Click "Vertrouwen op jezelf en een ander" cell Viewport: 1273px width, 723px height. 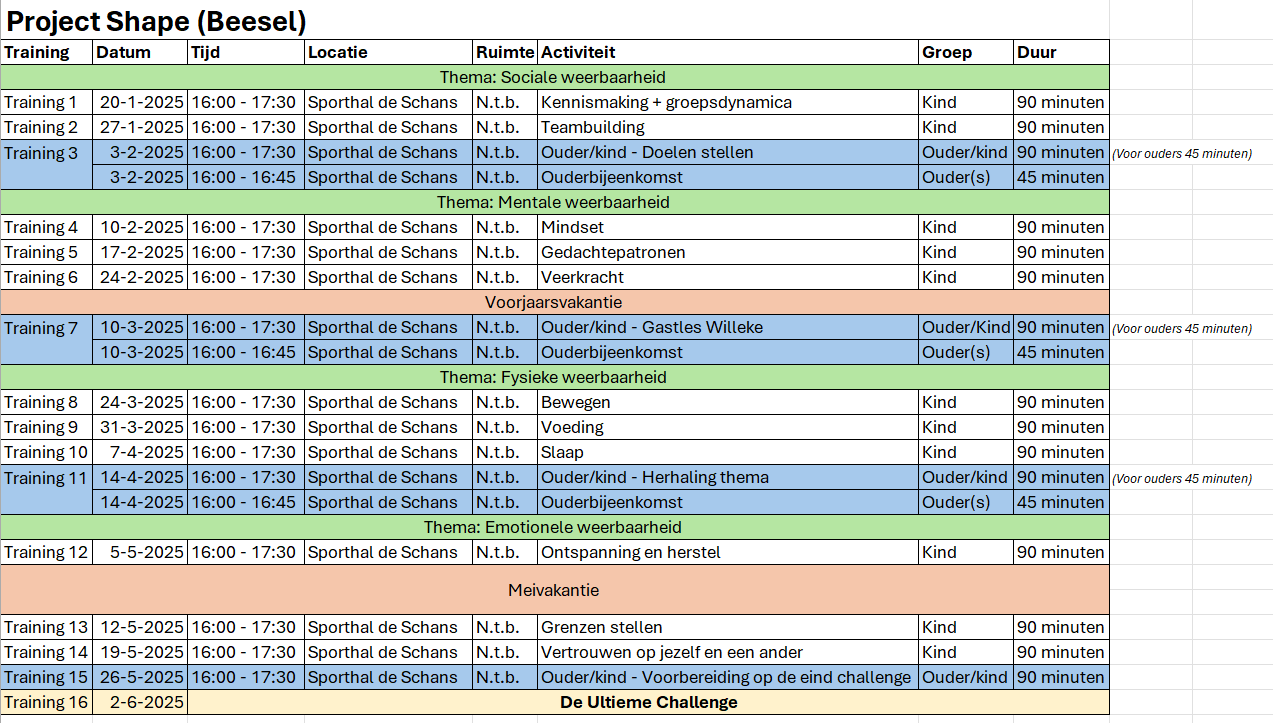728,652
